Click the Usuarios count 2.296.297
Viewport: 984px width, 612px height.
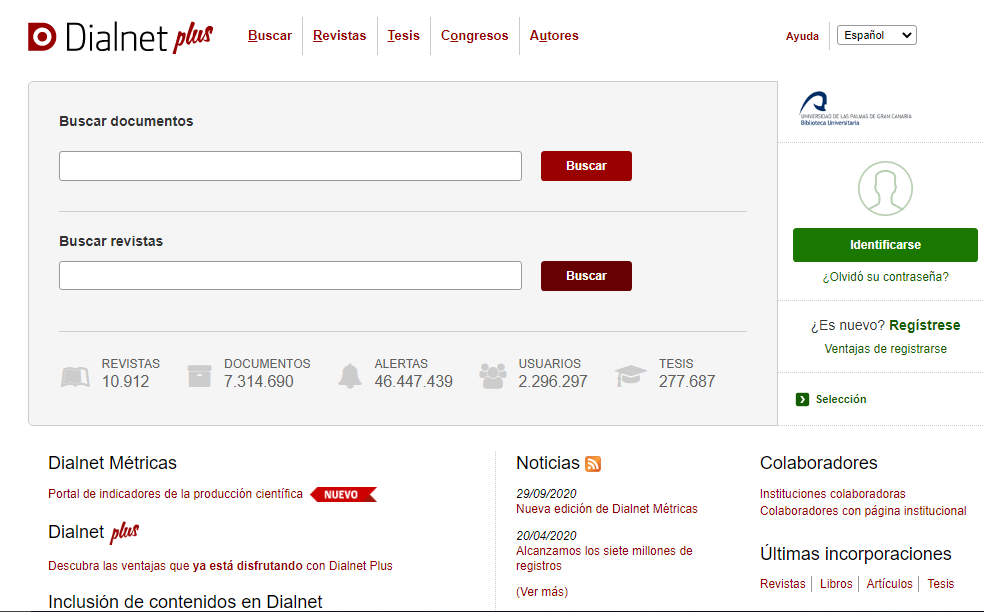point(553,382)
